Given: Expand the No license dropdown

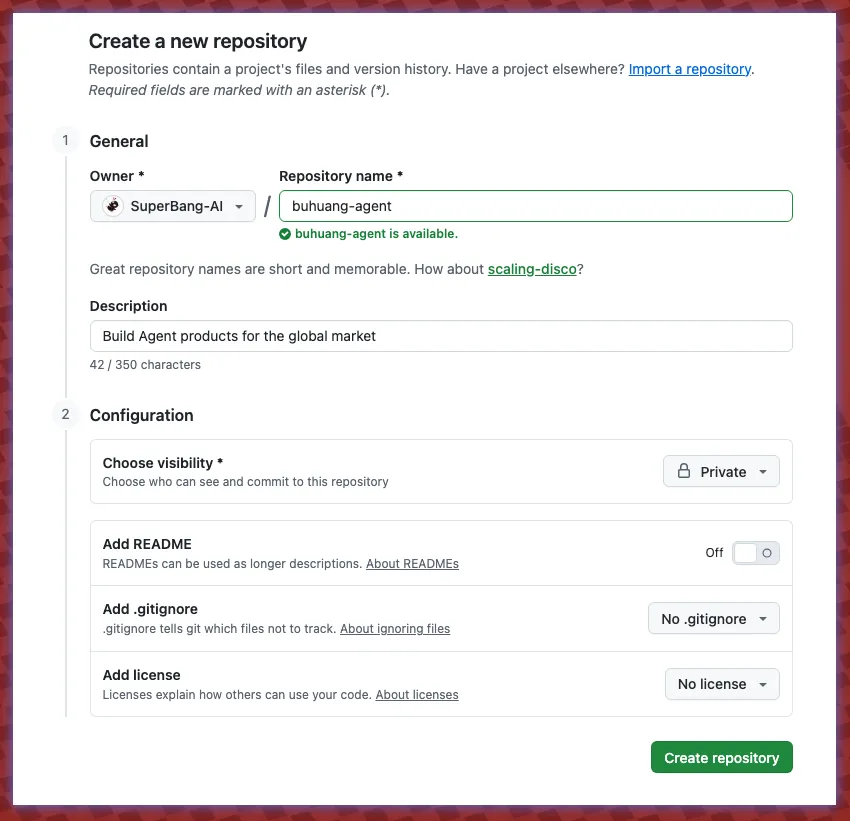Looking at the screenshot, I should (x=721, y=684).
